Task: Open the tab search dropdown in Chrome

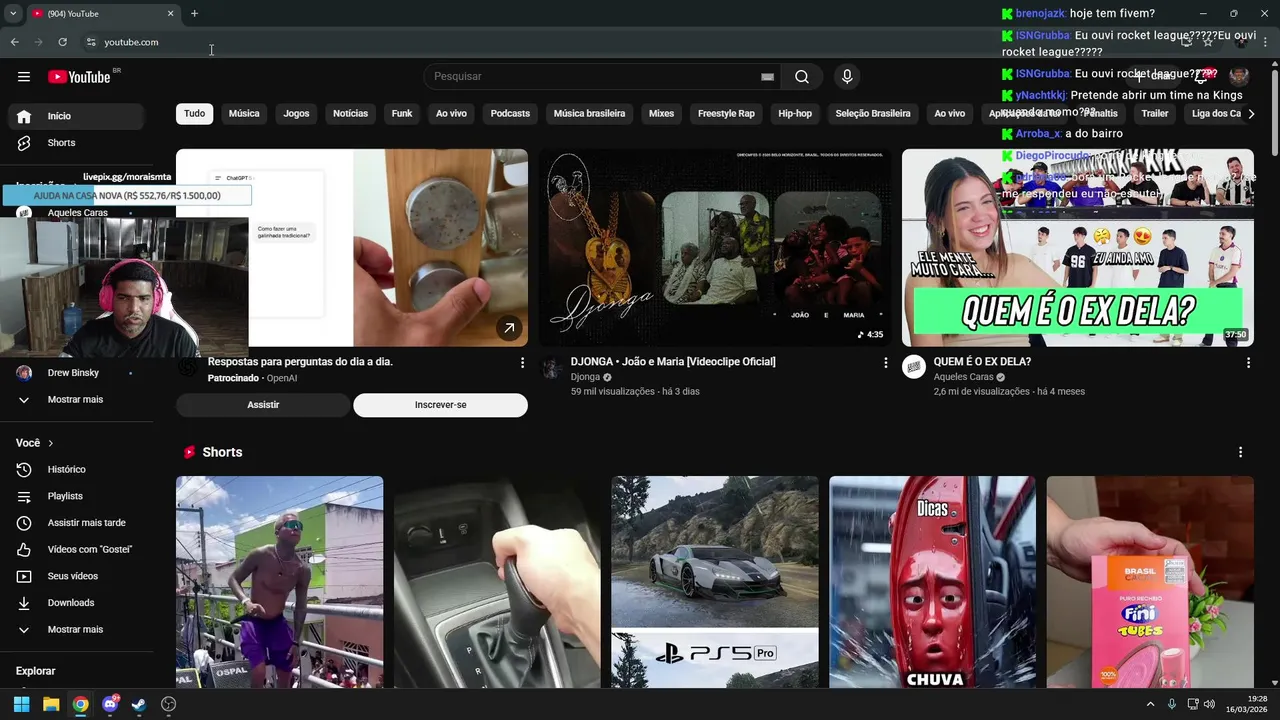Action: 13,13
